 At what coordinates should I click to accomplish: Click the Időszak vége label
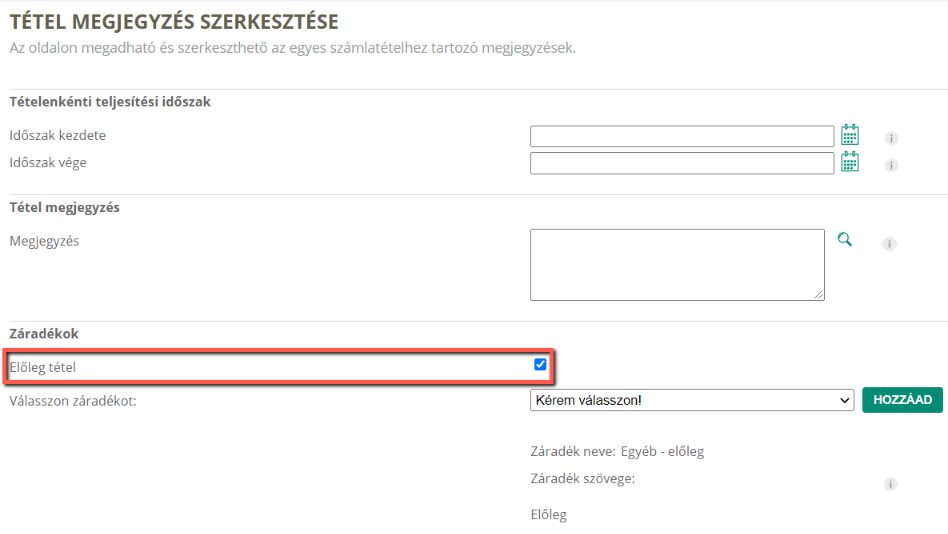(48, 163)
